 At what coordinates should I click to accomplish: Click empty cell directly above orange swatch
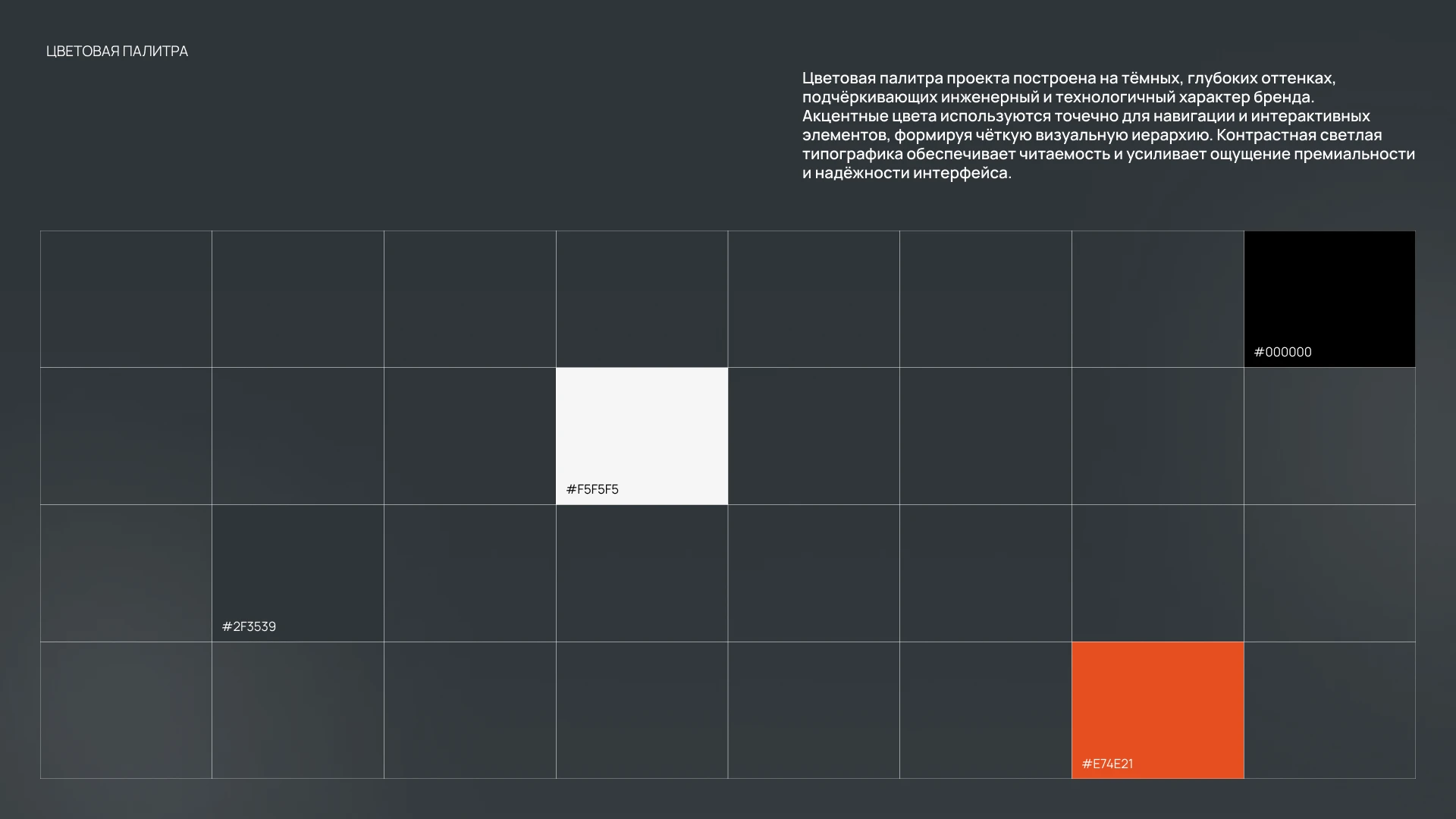pos(1157,573)
